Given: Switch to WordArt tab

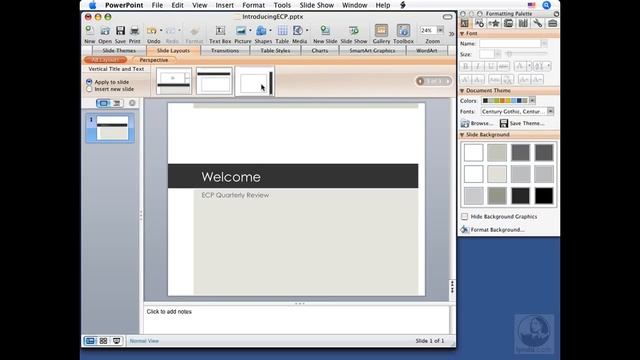Looking at the screenshot, I should click(427, 51).
